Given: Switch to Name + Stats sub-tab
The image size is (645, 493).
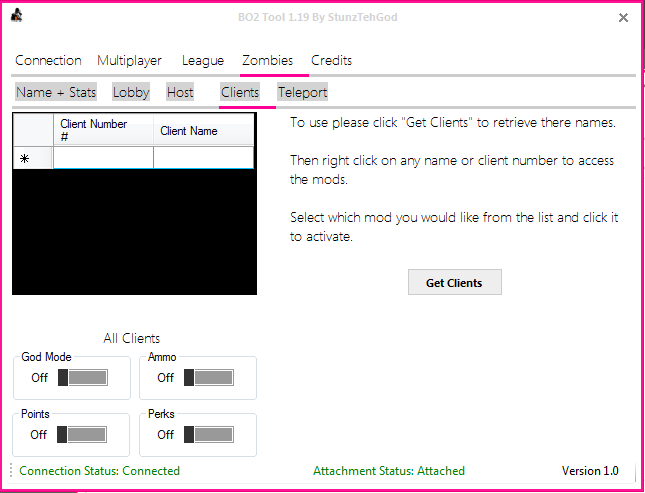Looking at the screenshot, I should click(x=56, y=93).
